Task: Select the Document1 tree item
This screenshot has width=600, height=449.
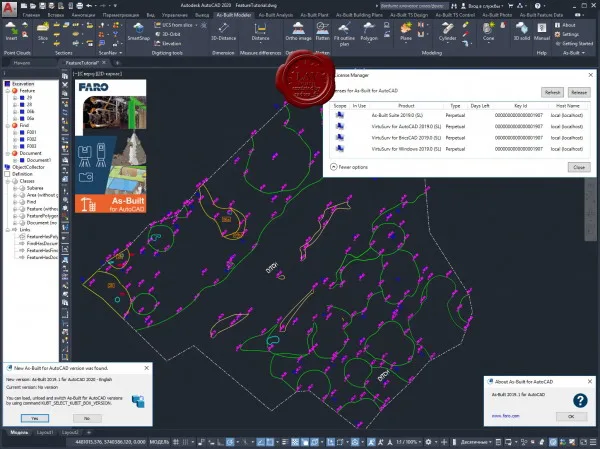Action: tap(38, 160)
